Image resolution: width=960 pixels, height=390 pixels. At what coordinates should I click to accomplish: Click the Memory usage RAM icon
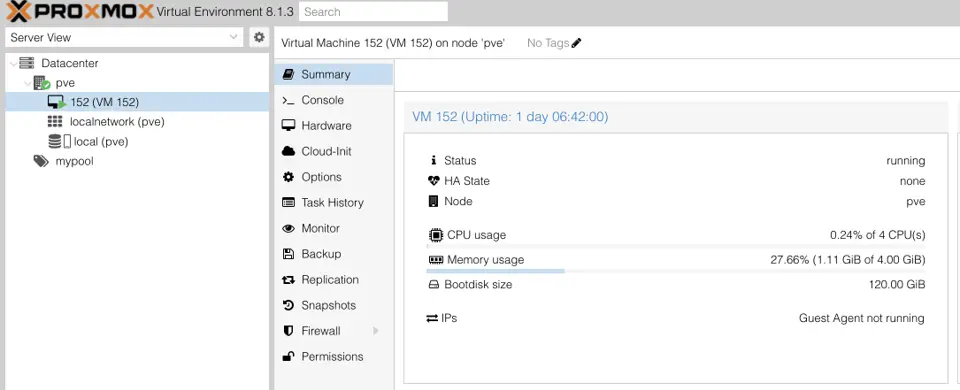435,260
